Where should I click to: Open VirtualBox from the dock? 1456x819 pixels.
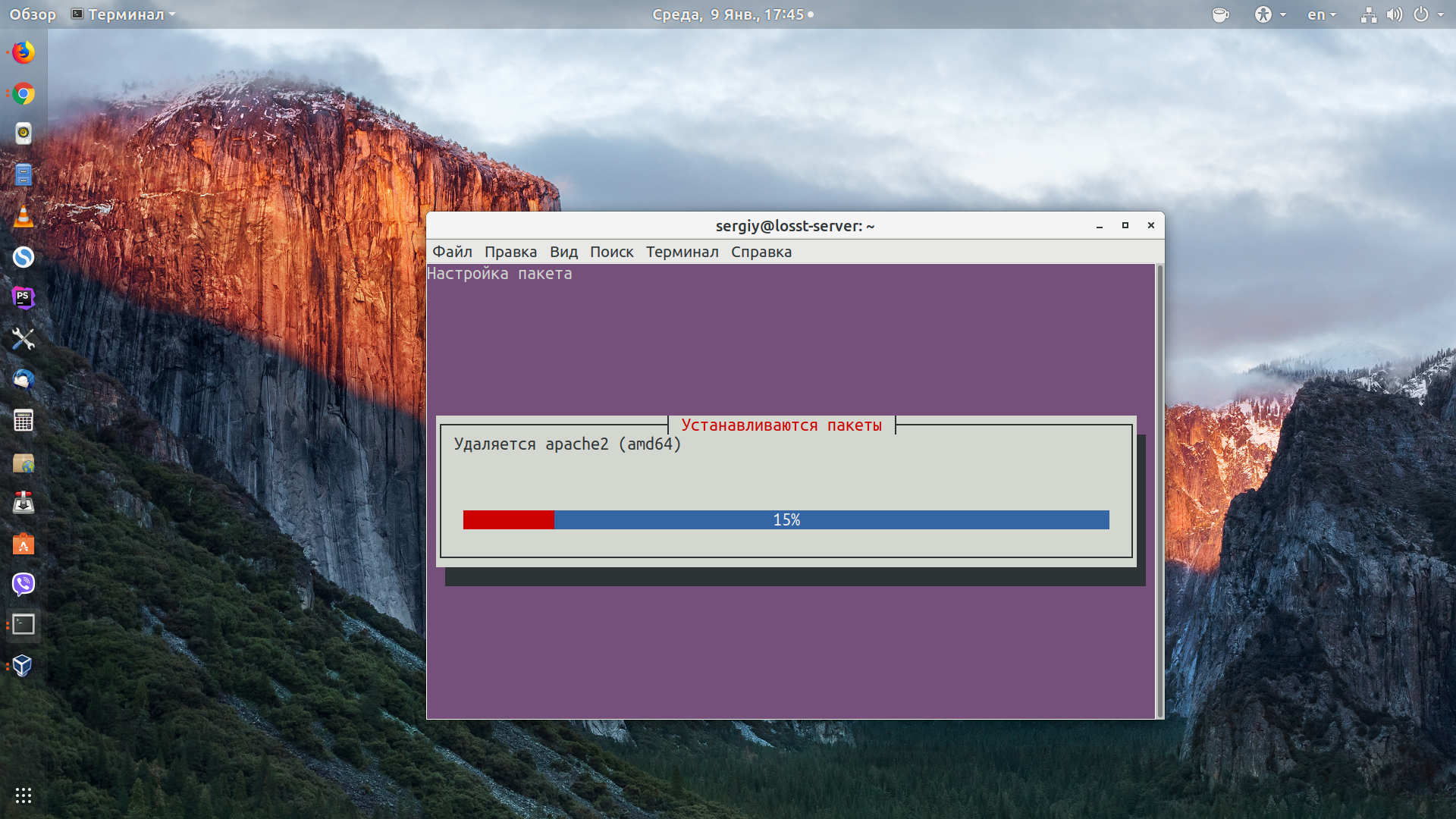click(x=24, y=666)
